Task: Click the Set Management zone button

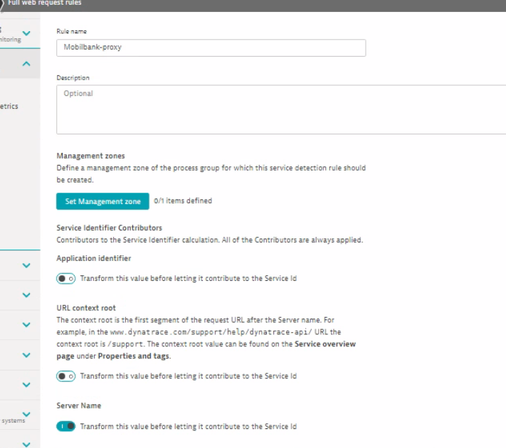Action: [103, 201]
